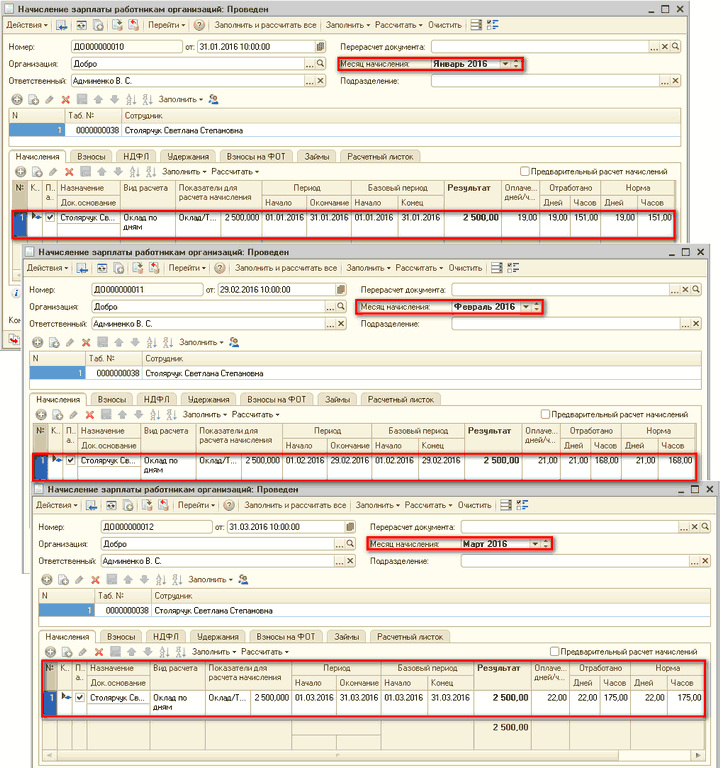Expand the Месяц начисления dropdown showing Февраль 2016
This screenshot has width=721, height=768.
coord(526,307)
